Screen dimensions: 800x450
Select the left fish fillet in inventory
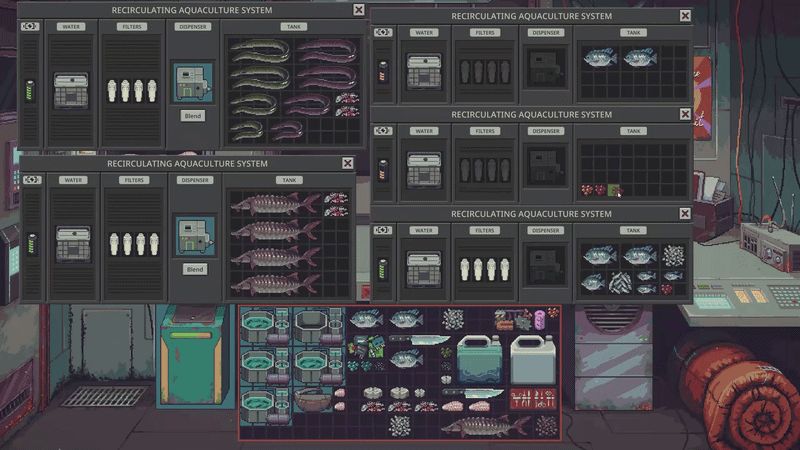453,407
